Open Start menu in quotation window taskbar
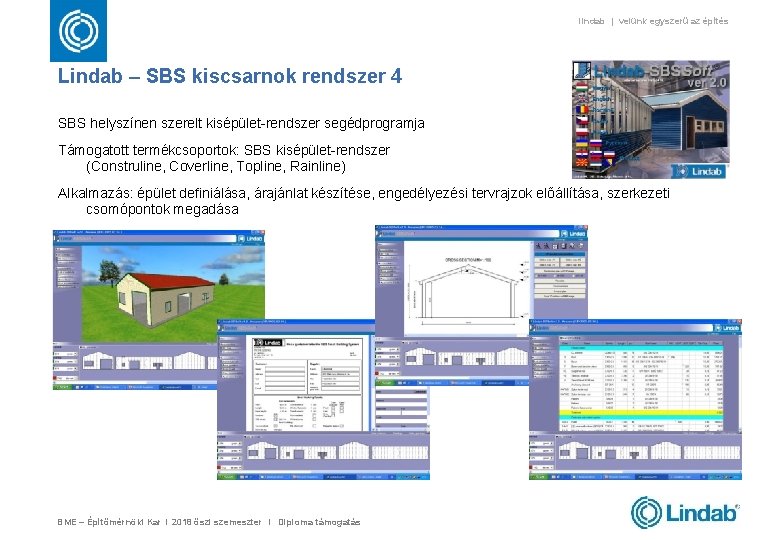The height and width of the screenshot is (540, 780). tap(227, 477)
